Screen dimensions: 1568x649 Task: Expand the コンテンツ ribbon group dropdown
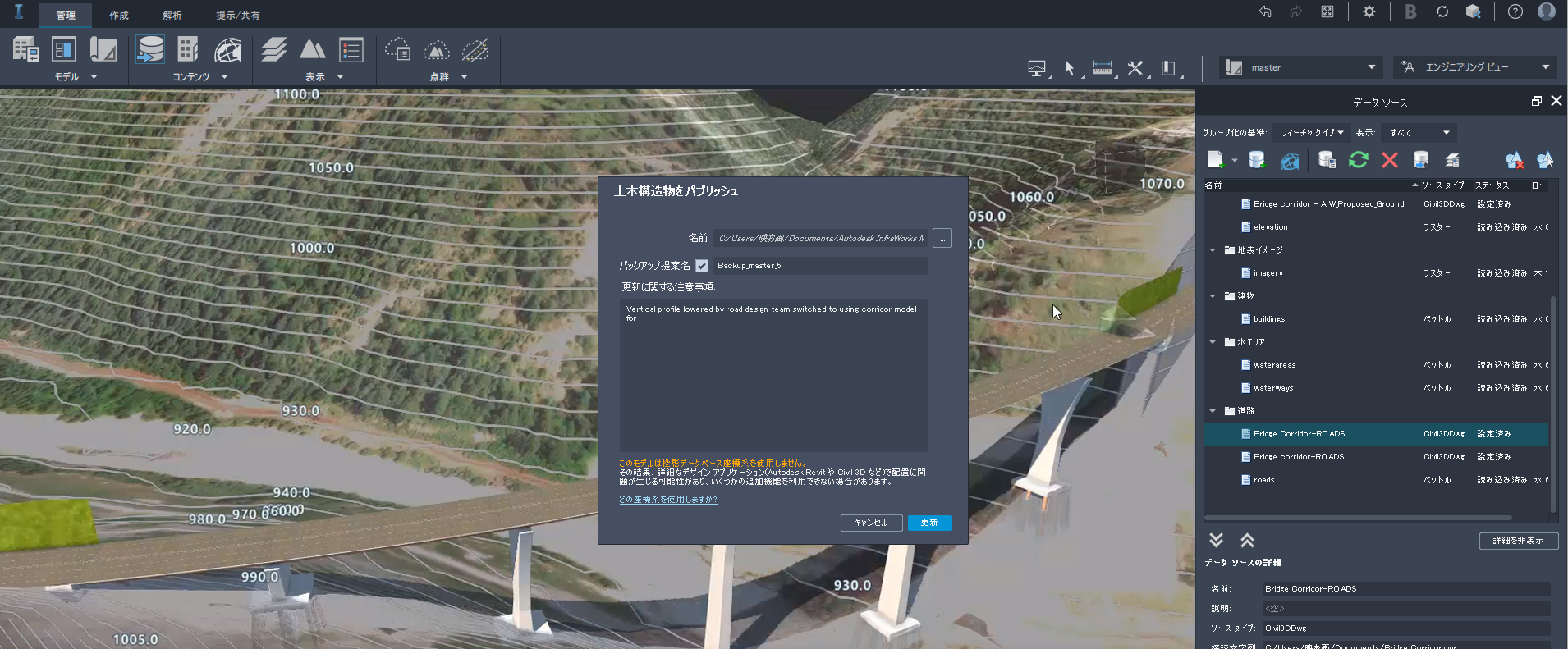pos(224,77)
